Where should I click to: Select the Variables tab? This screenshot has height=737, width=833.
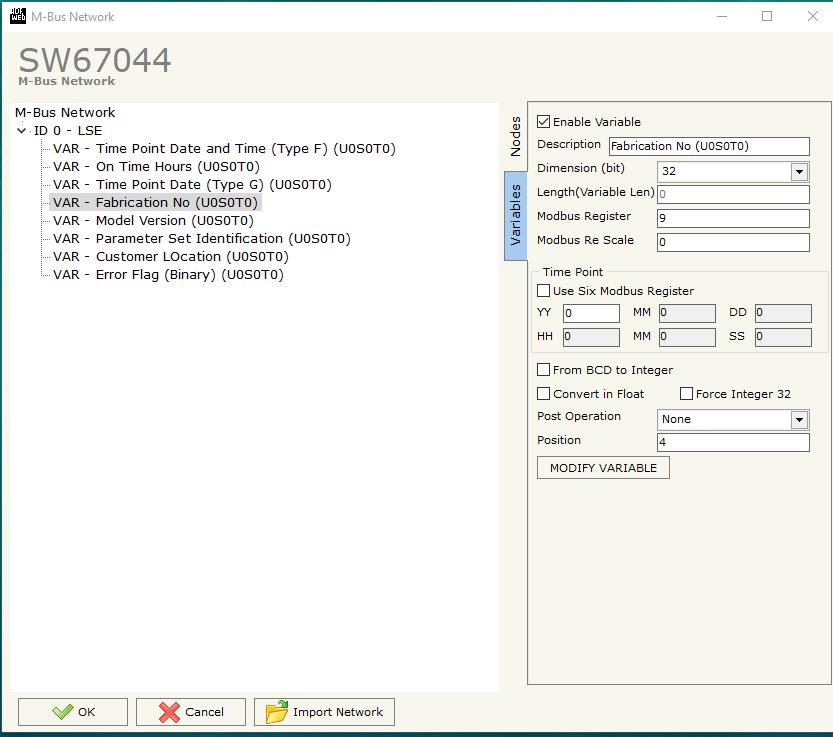coord(515,215)
